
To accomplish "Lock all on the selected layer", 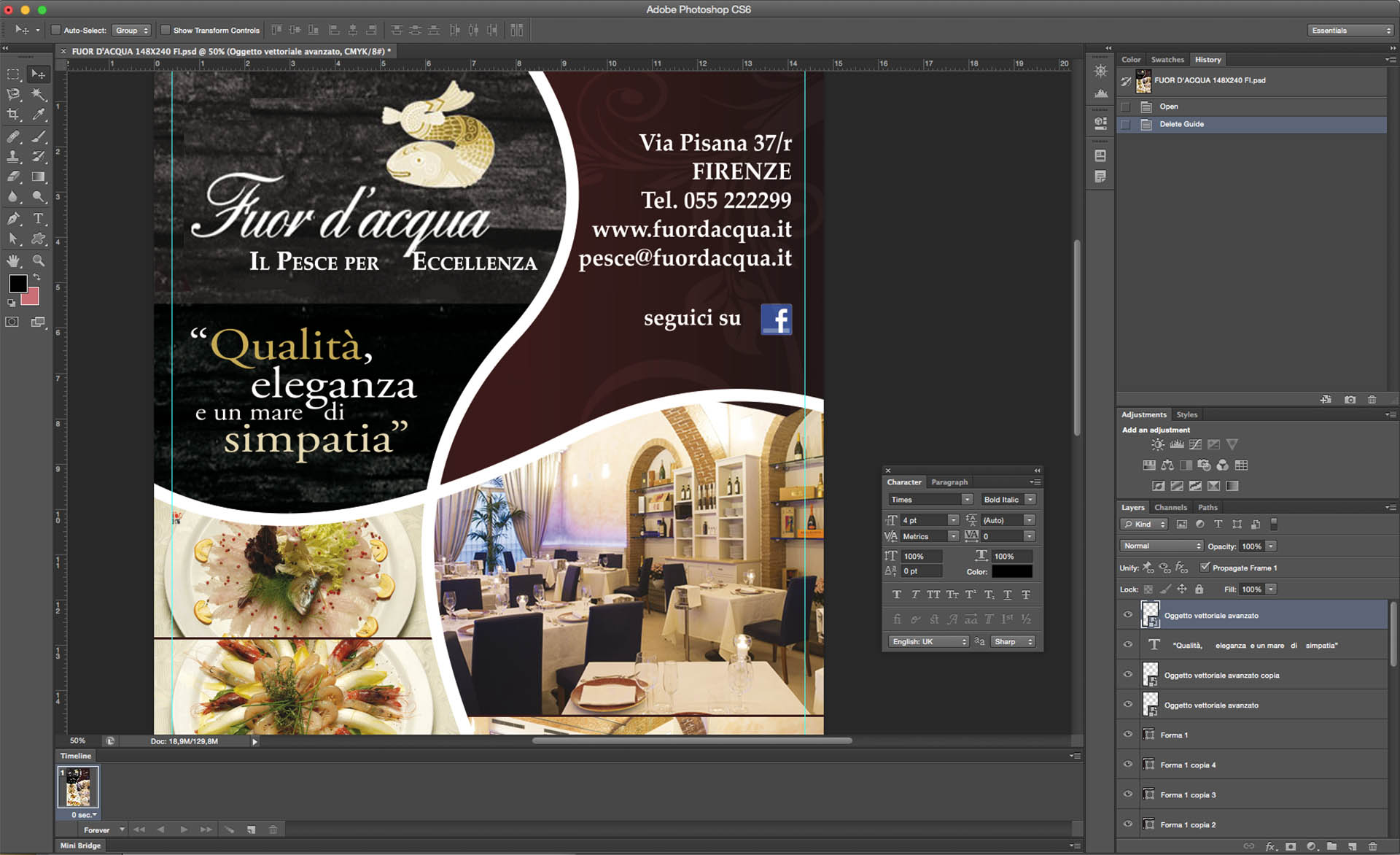I will click(x=1199, y=589).
